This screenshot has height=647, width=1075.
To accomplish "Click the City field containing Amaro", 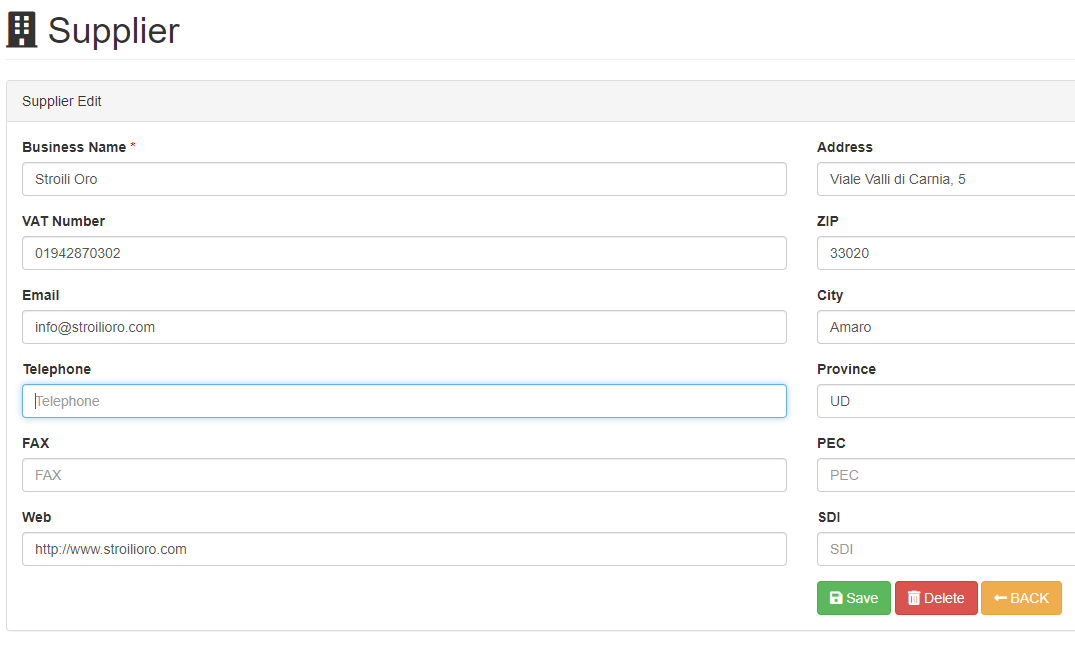I will click(x=946, y=327).
